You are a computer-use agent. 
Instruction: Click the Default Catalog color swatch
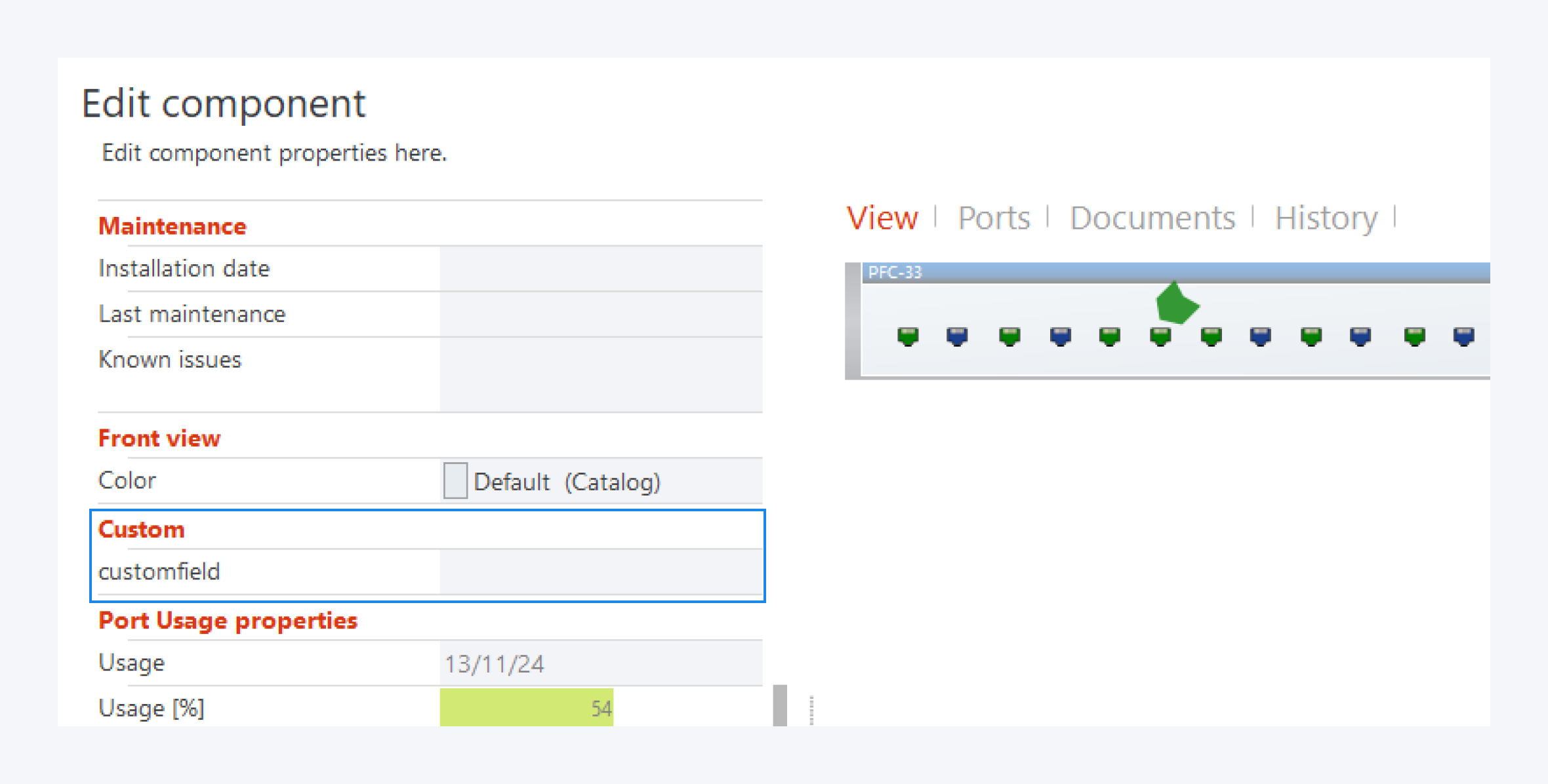tap(455, 481)
